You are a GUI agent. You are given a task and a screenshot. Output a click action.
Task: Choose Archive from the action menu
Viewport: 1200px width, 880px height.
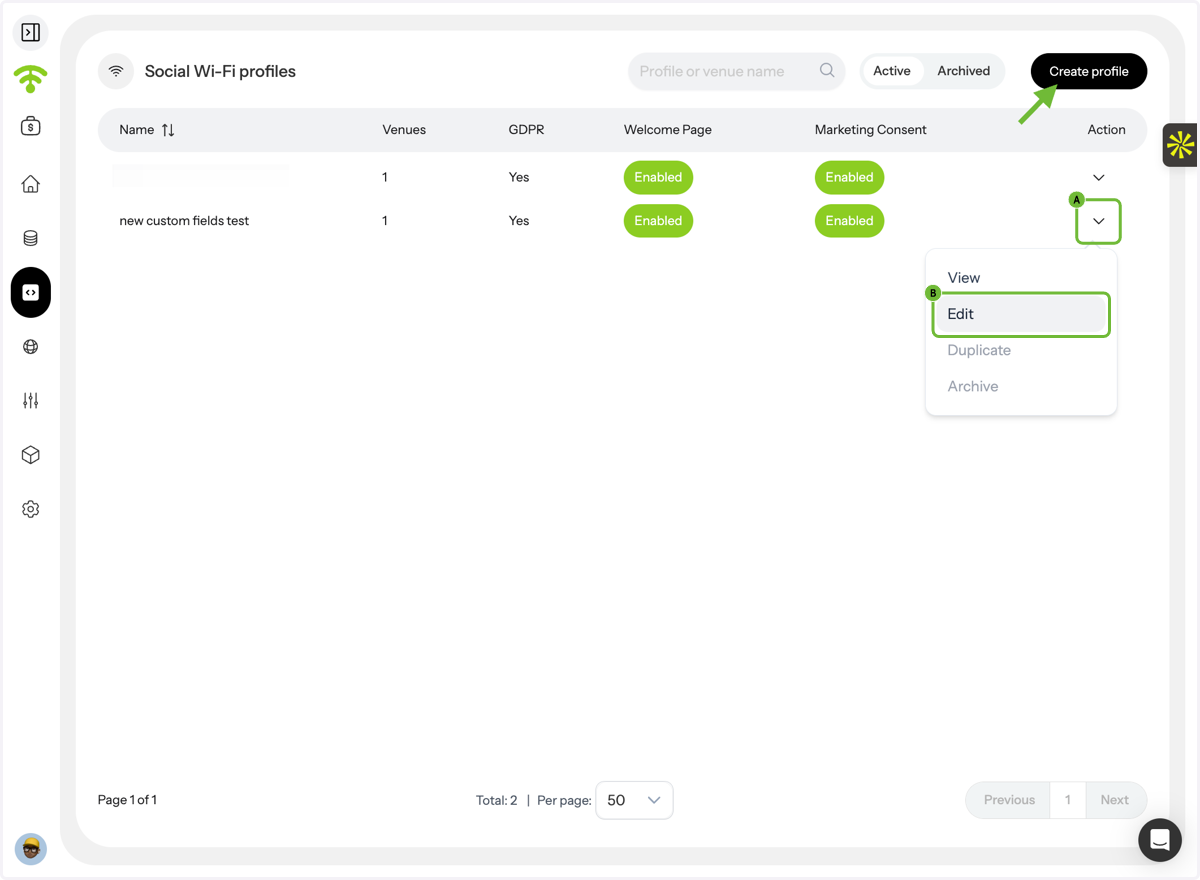pyautogui.click(x=1021, y=386)
